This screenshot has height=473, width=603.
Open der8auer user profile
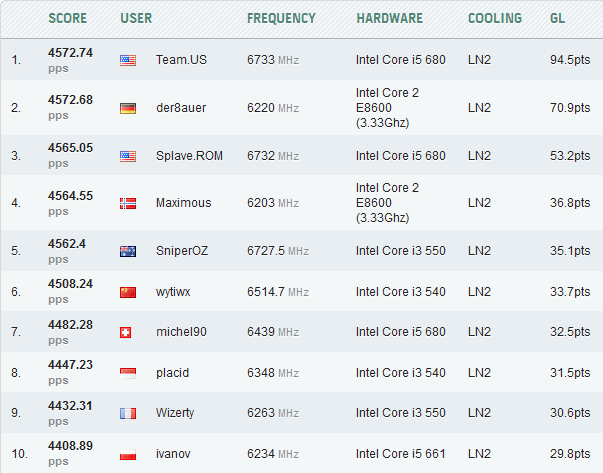click(x=181, y=108)
